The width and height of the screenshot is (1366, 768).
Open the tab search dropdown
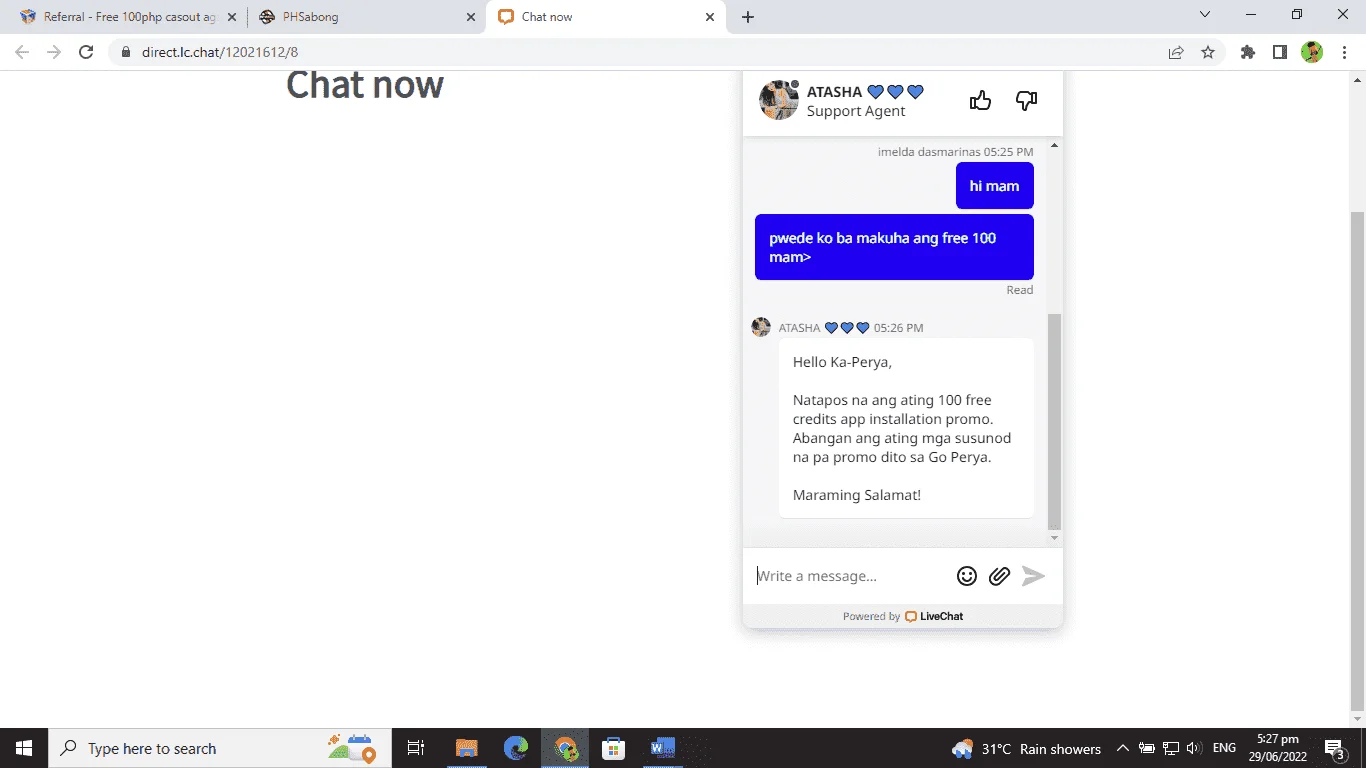(1205, 15)
